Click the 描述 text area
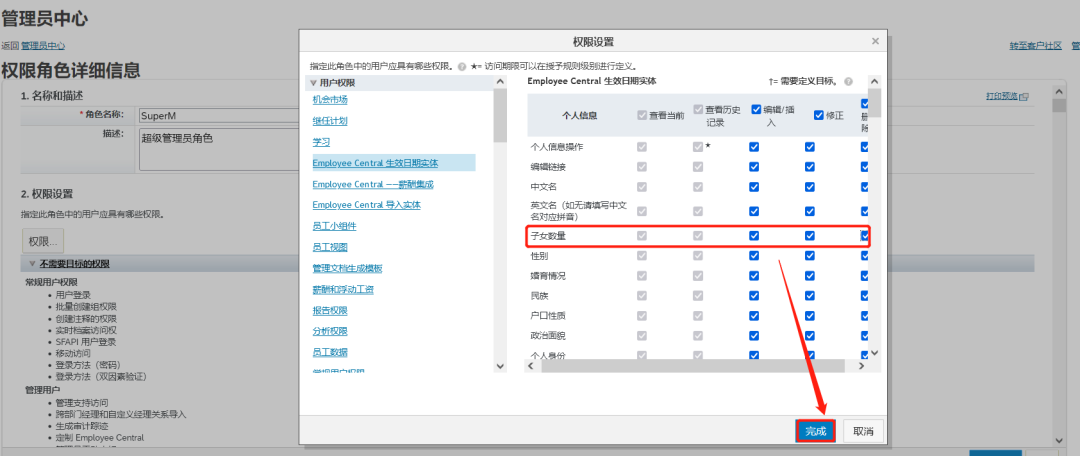The width and height of the screenshot is (1080, 456). [218, 149]
